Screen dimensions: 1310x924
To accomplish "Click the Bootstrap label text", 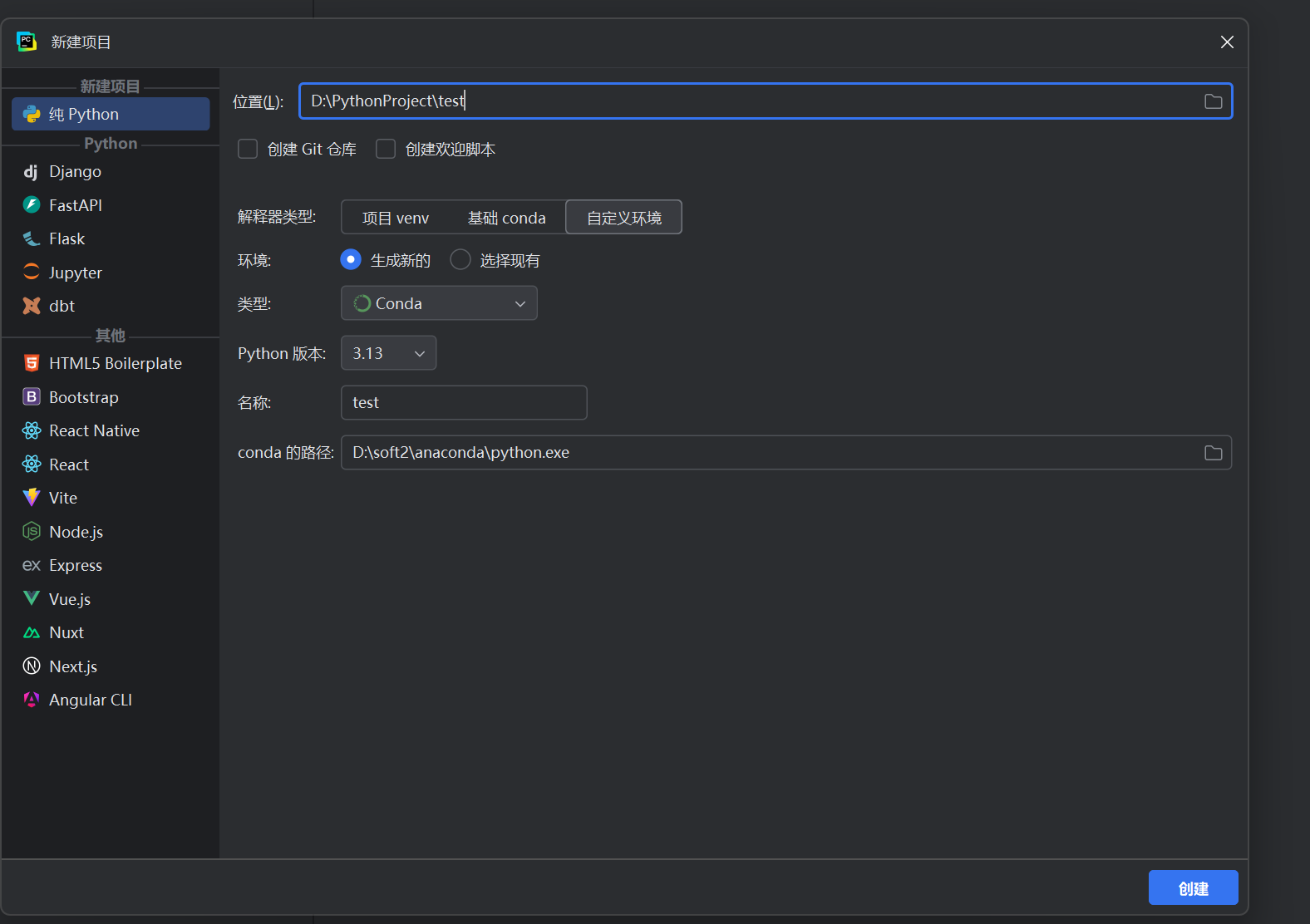I will point(84,397).
